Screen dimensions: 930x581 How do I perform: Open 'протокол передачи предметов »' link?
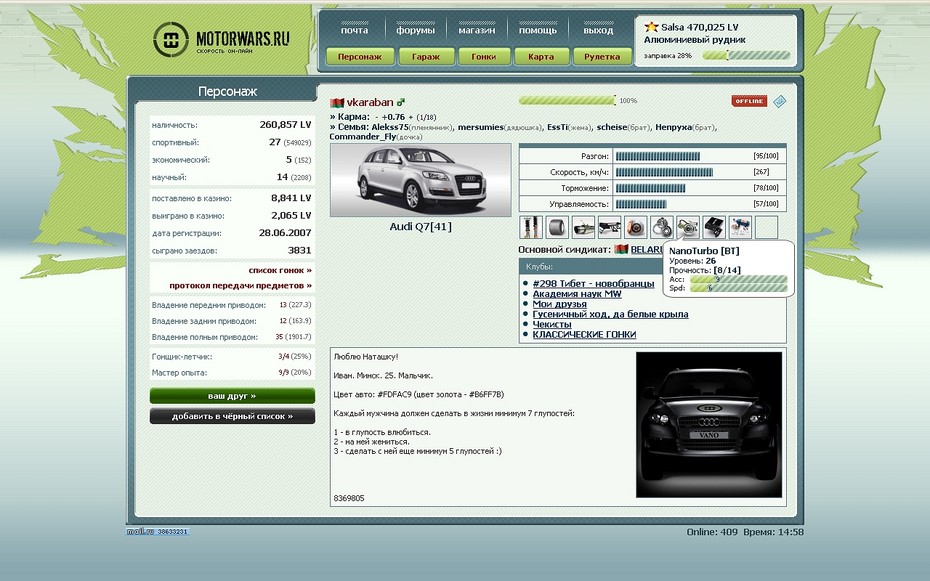[240, 286]
